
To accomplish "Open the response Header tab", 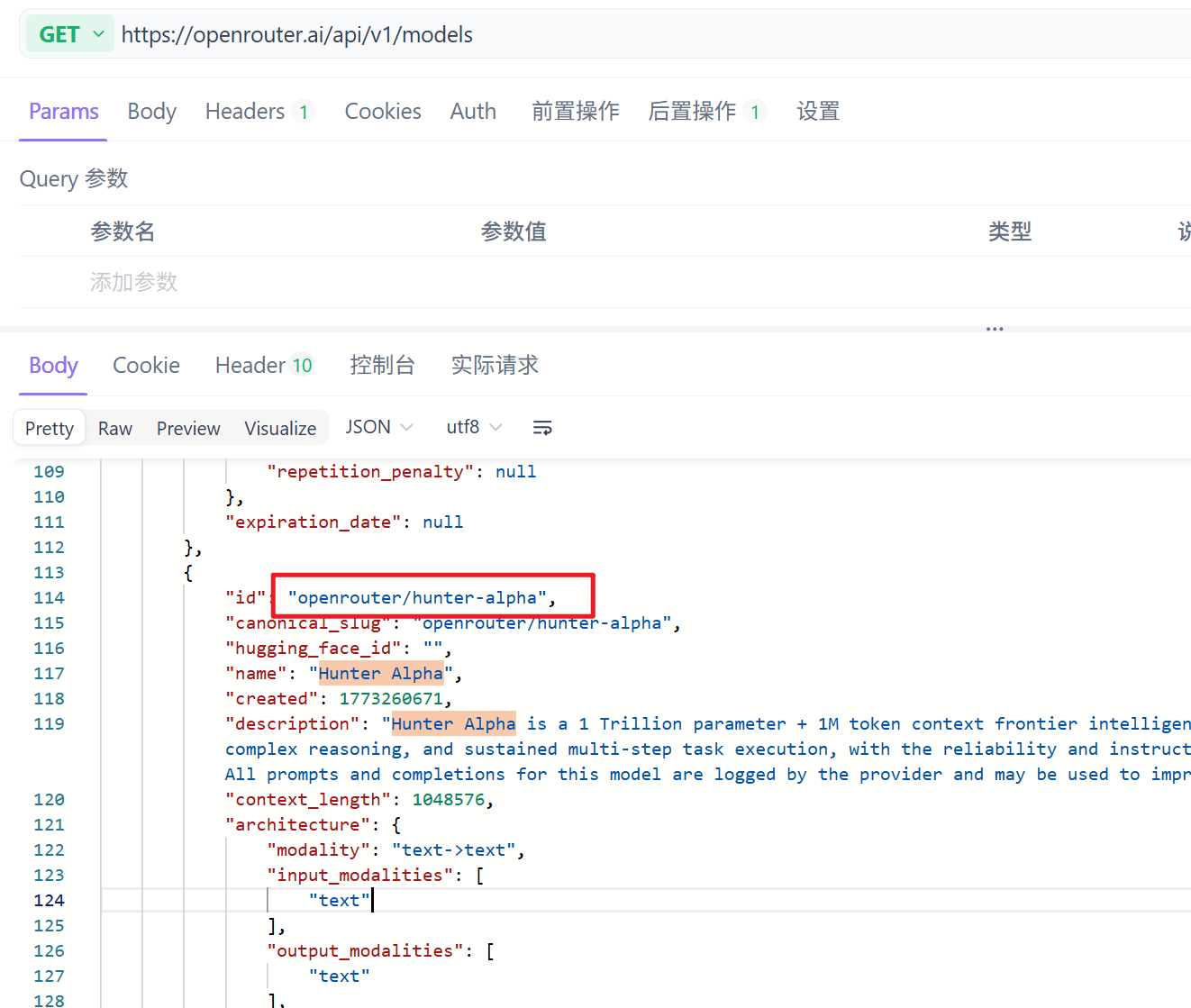I will pyautogui.click(x=264, y=366).
